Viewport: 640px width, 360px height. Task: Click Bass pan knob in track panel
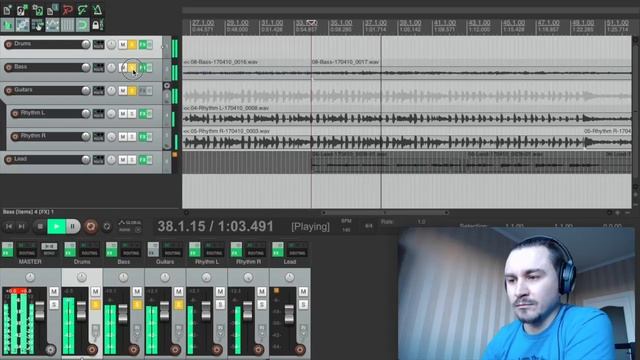pos(111,67)
